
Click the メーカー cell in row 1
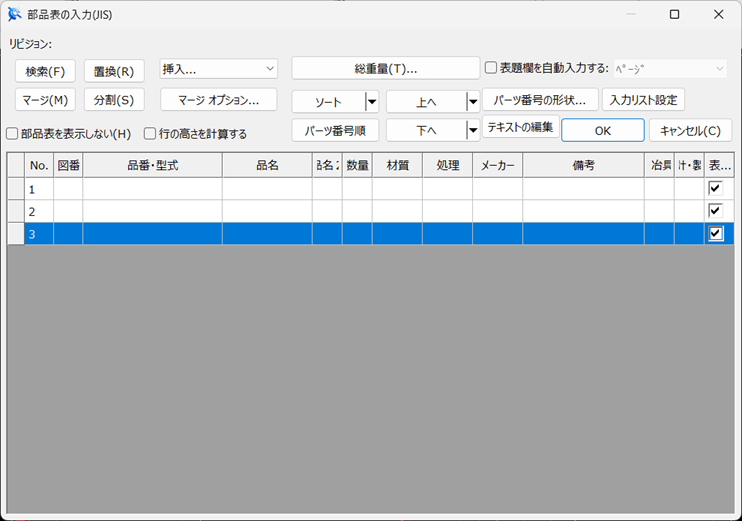point(498,189)
